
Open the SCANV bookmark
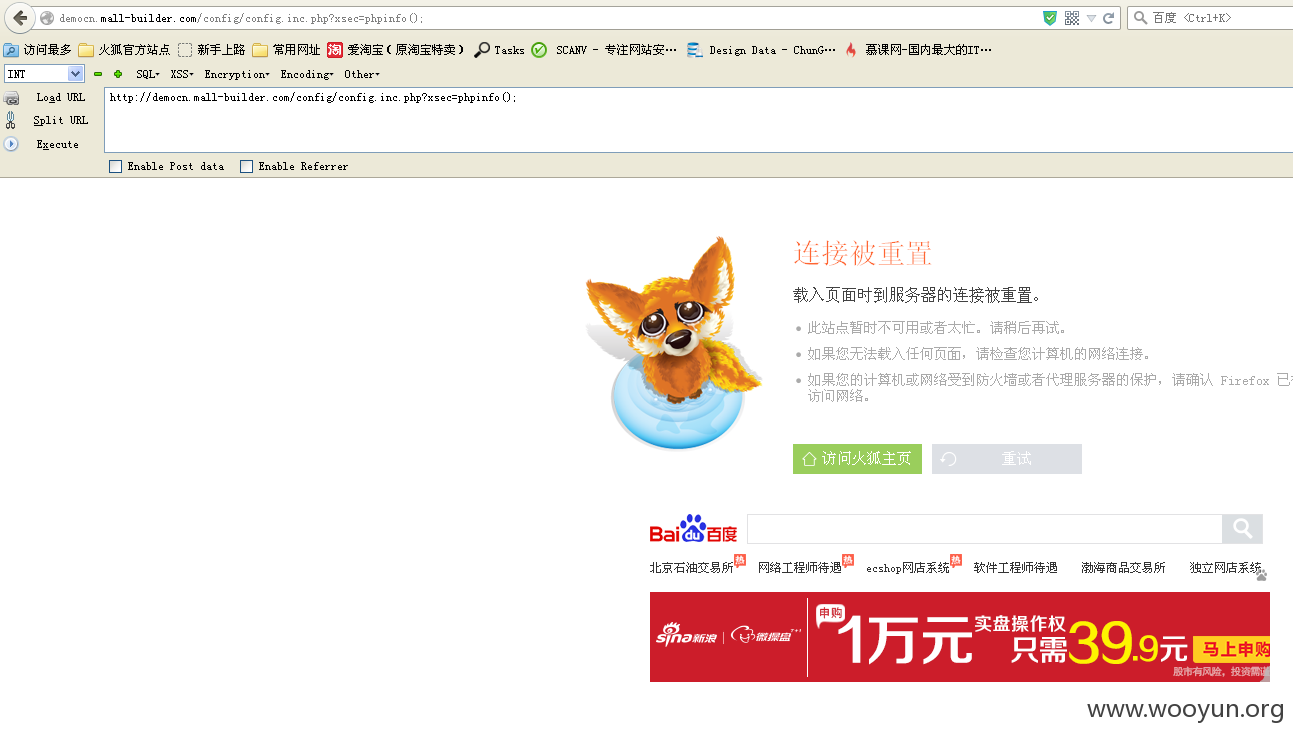(604, 50)
